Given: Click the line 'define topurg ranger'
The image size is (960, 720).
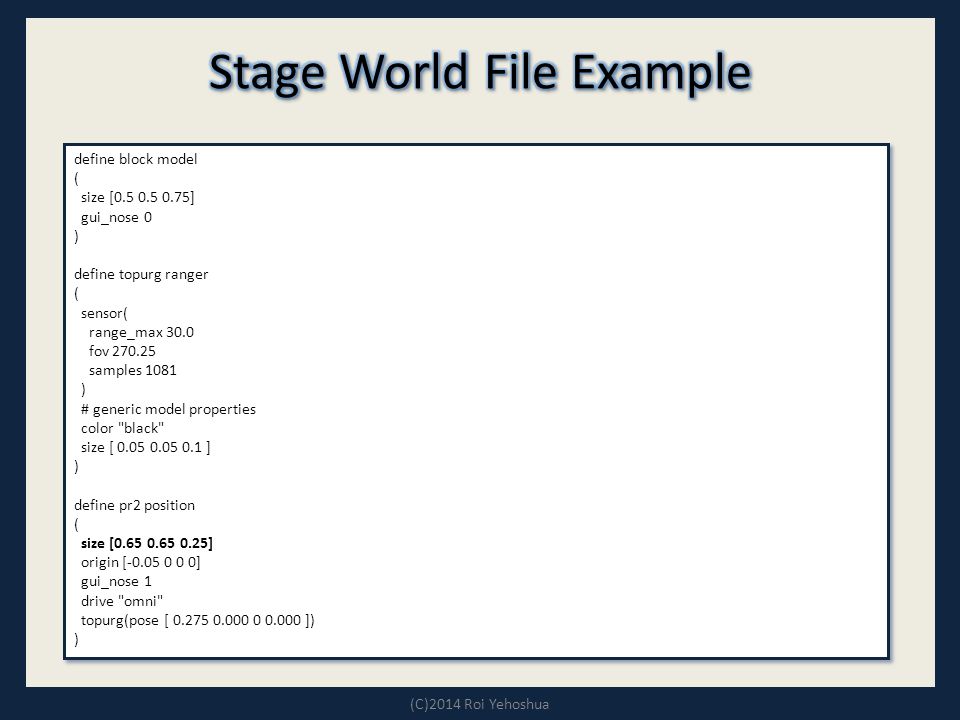Looking at the screenshot, I should click(141, 274).
